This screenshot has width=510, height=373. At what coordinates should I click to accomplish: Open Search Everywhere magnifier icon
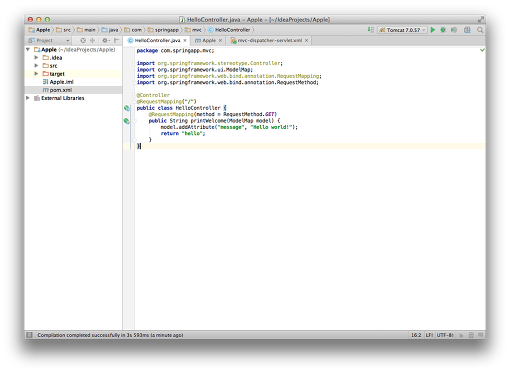click(480, 30)
